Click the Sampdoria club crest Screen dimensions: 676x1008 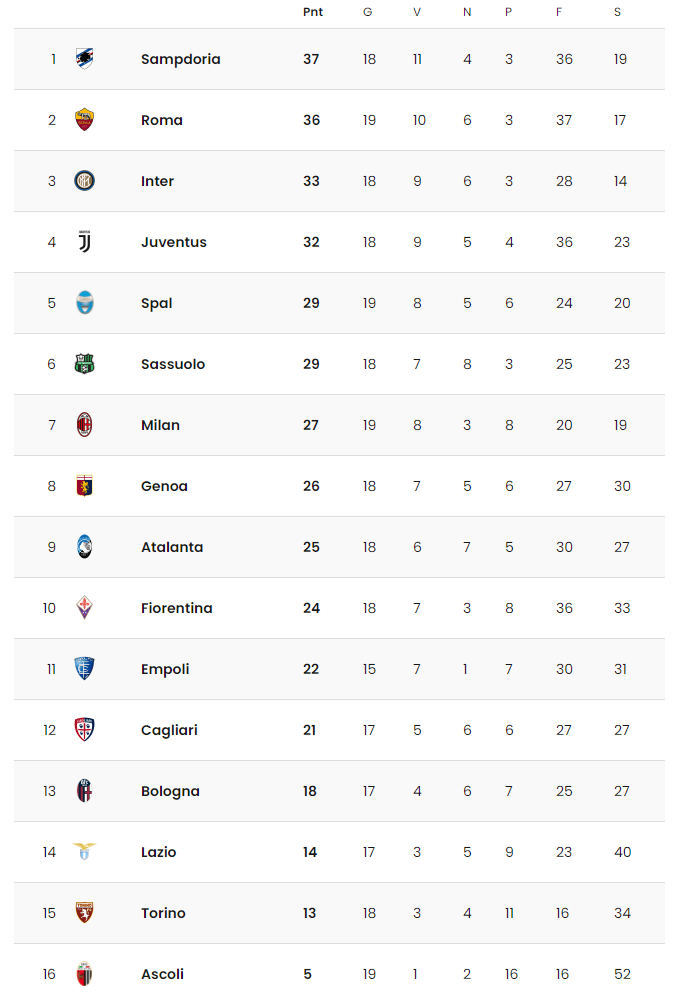[84, 58]
